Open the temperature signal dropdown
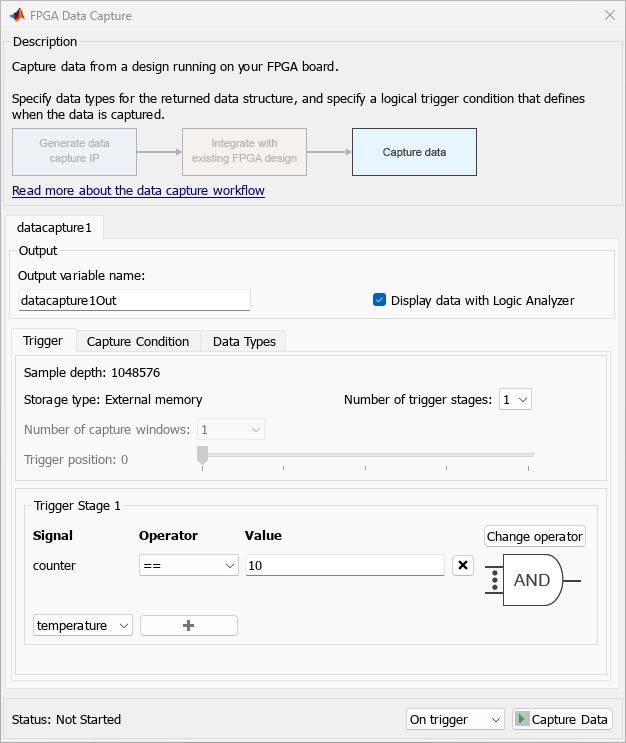 coord(83,625)
